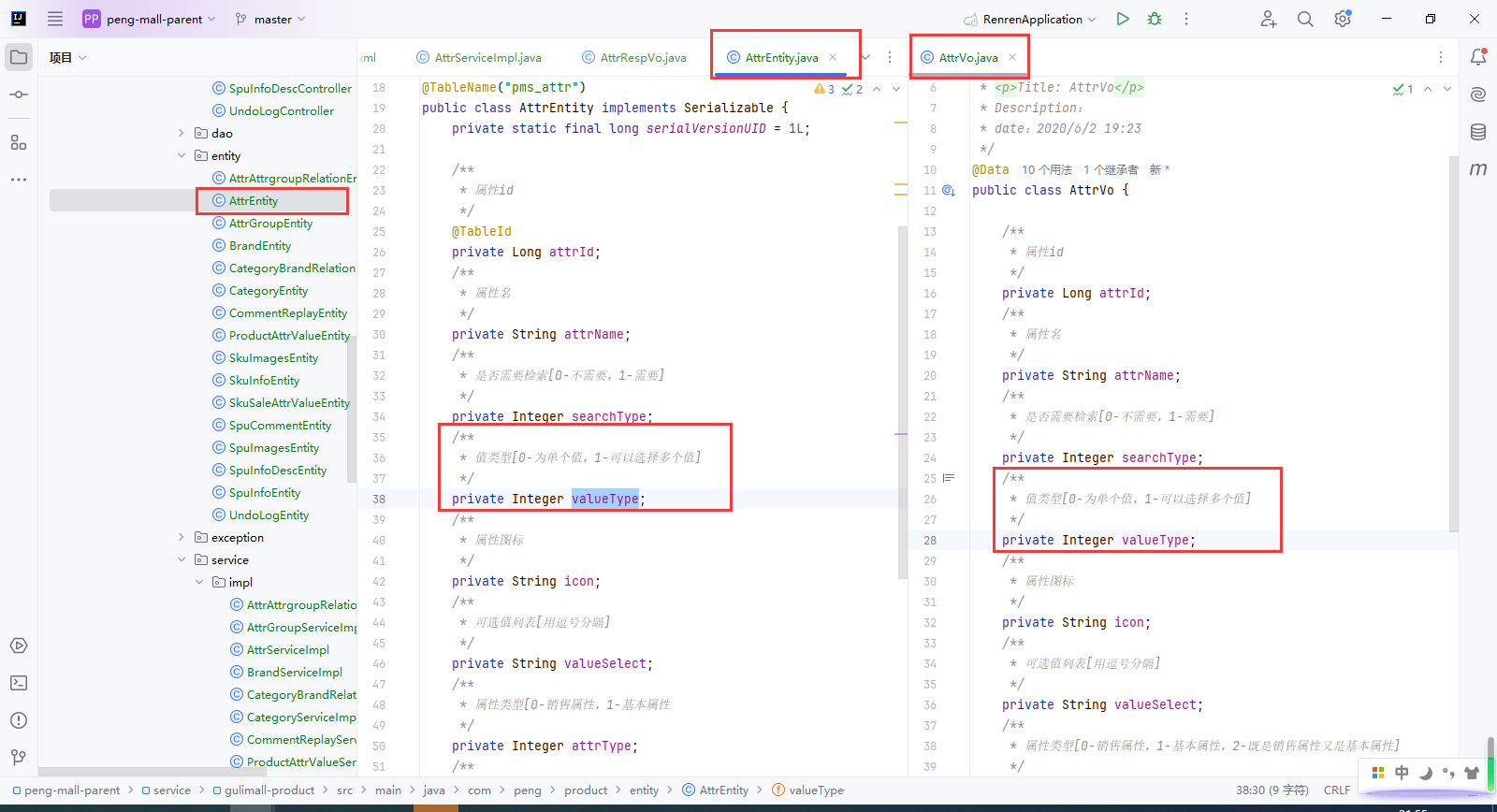
Task: Go to previous highlighted problem in AttrEntity
Action: [x=877, y=89]
